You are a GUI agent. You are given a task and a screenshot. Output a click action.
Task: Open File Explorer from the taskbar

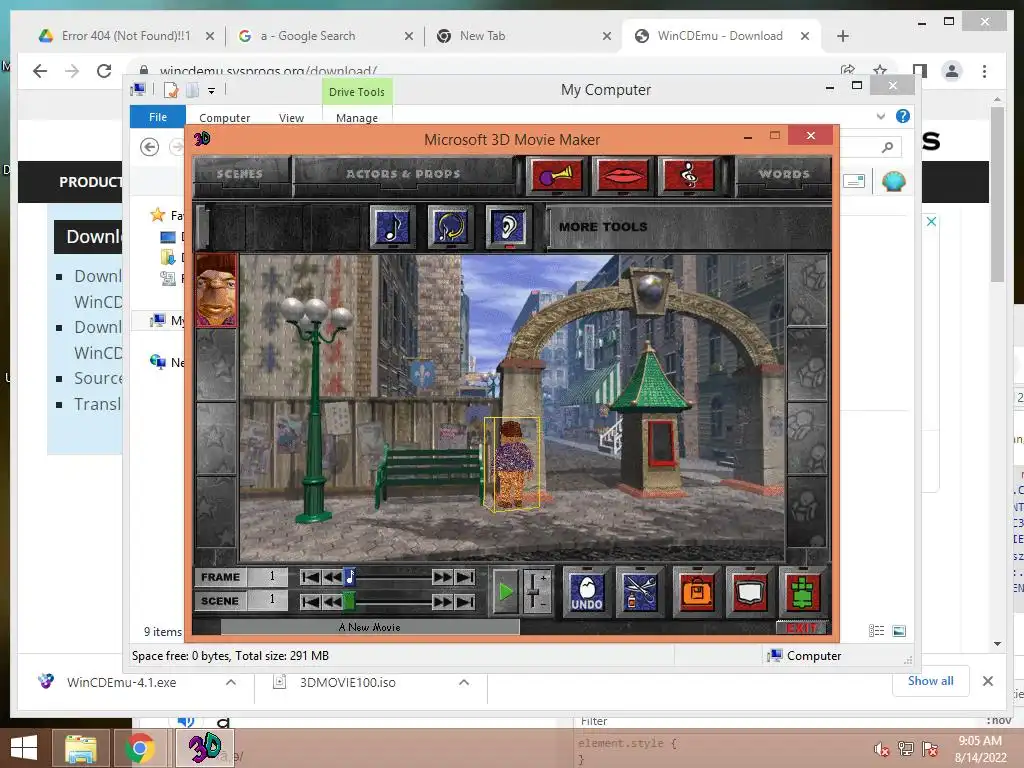pyautogui.click(x=80, y=748)
